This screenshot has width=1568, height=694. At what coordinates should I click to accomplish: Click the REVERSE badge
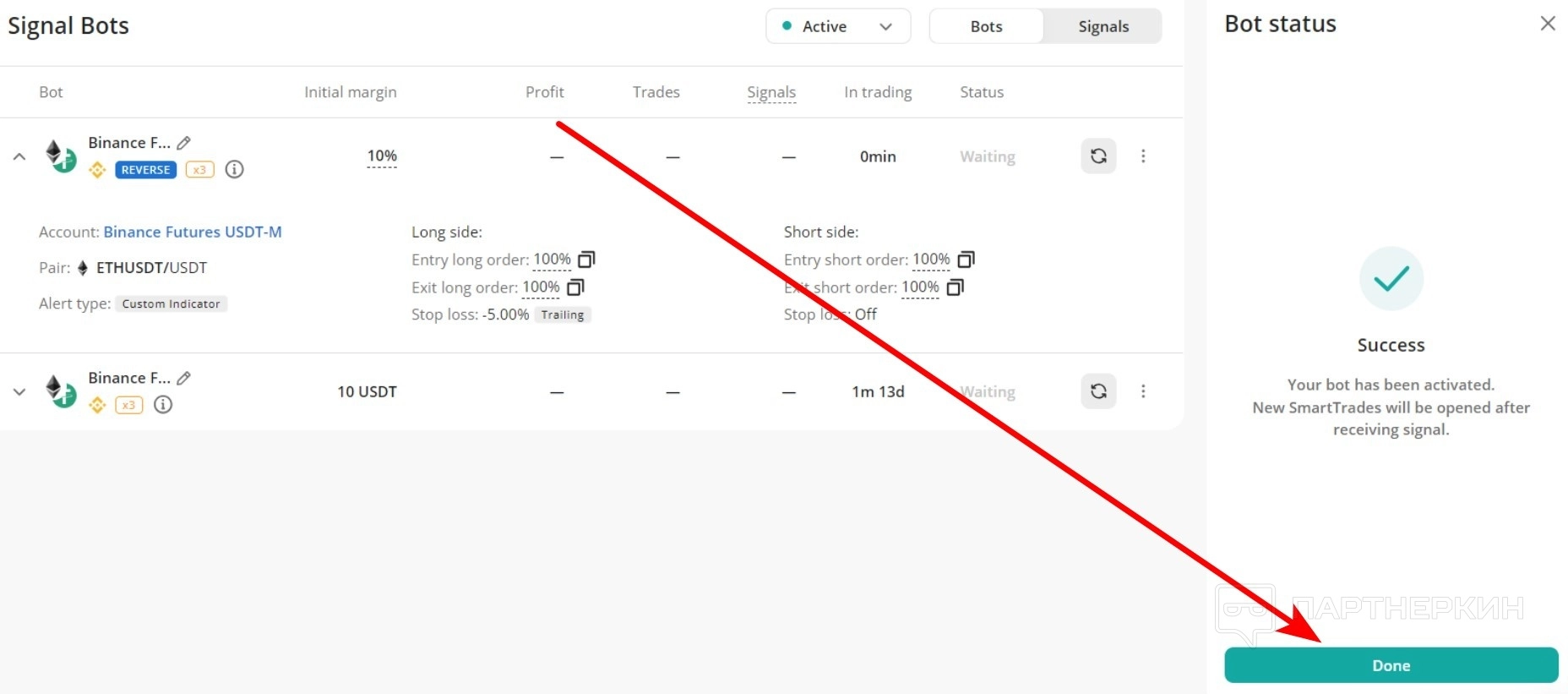click(145, 170)
